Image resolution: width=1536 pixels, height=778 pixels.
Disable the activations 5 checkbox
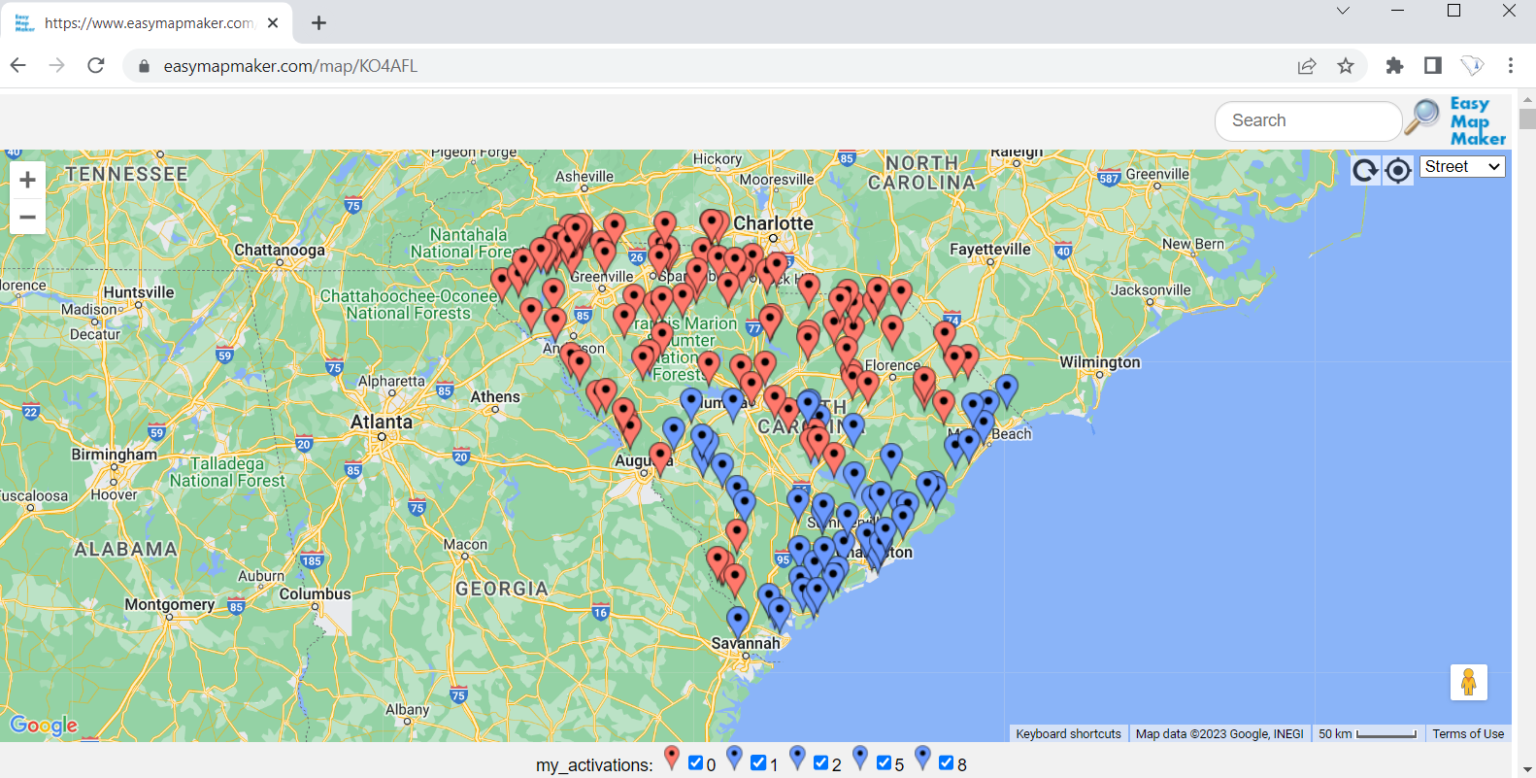point(884,763)
